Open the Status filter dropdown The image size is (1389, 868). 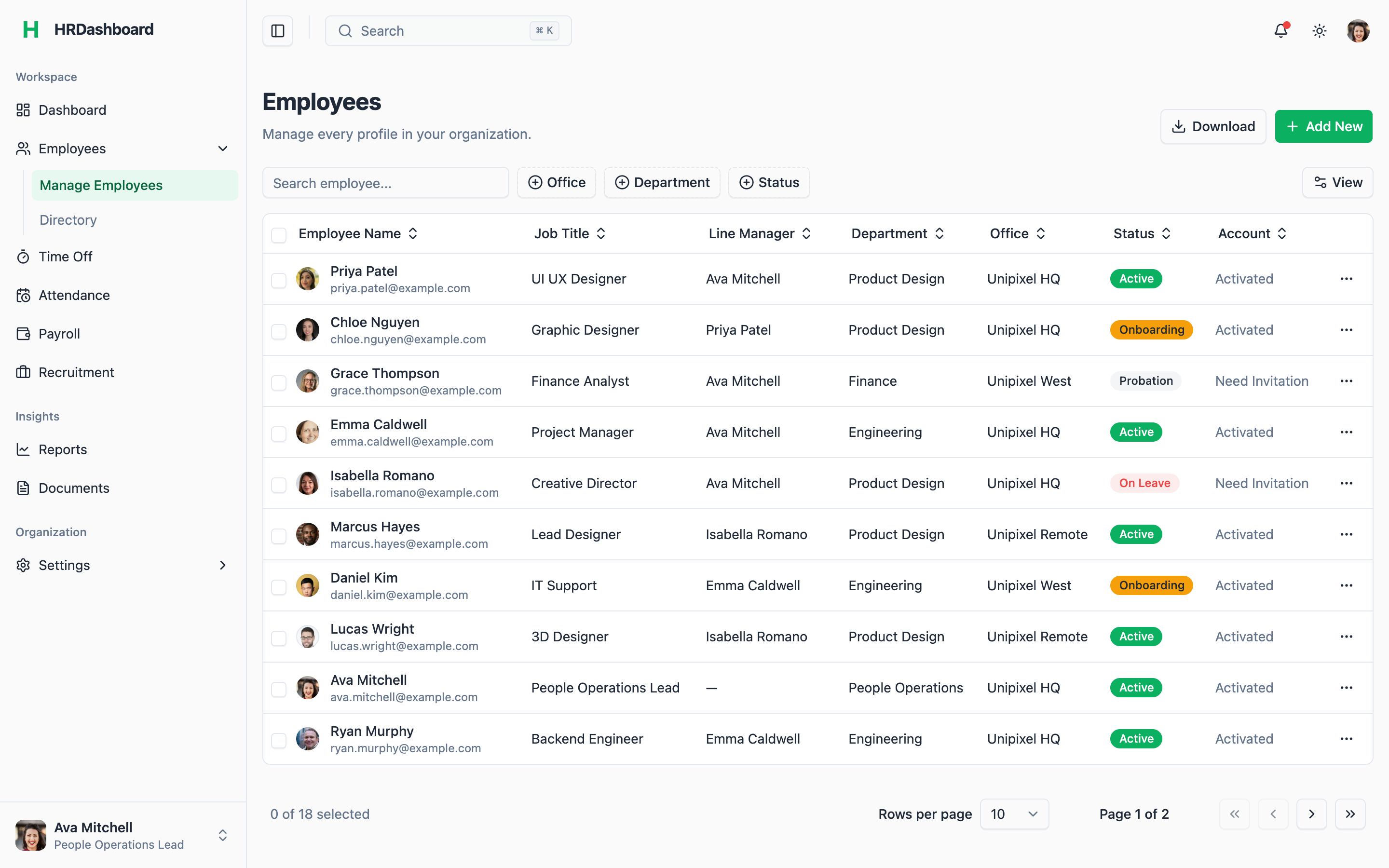[769, 183]
